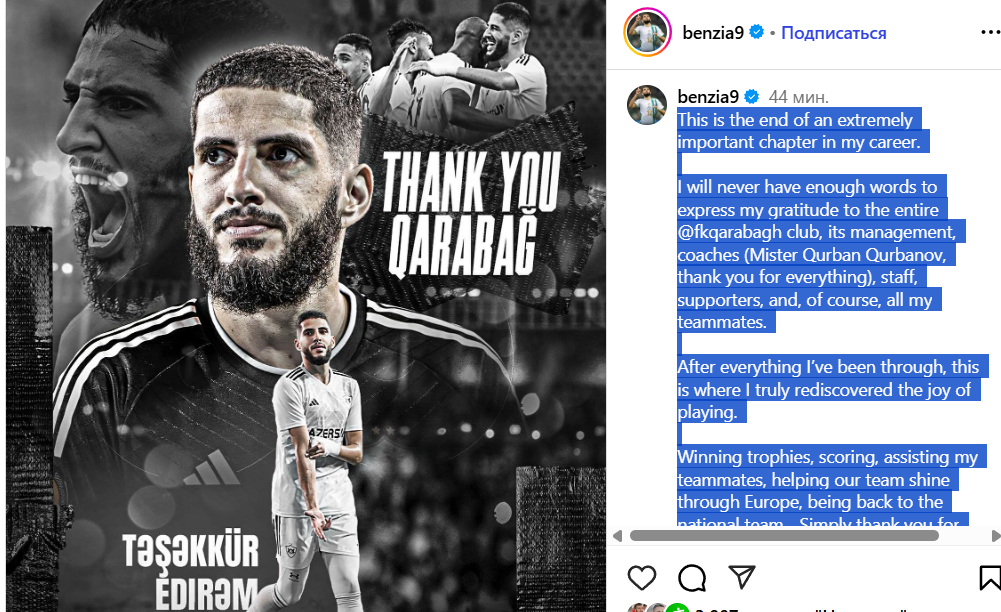The width and height of the screenshot is (1001, 612).
Task: Click the 44 мин. timestamp
Action: [x=799, y=98]
